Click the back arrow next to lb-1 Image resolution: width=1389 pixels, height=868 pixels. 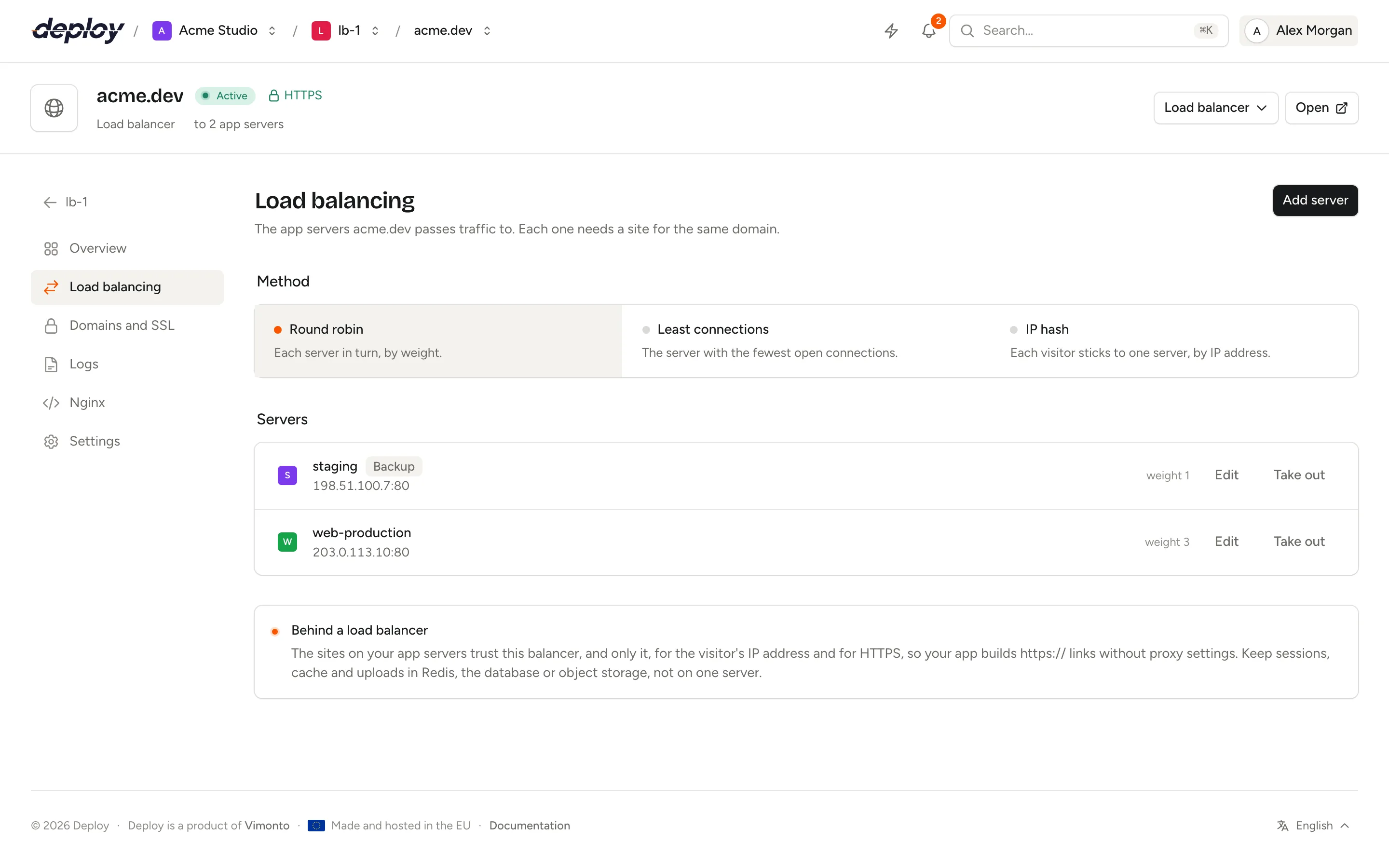[50, 202]
